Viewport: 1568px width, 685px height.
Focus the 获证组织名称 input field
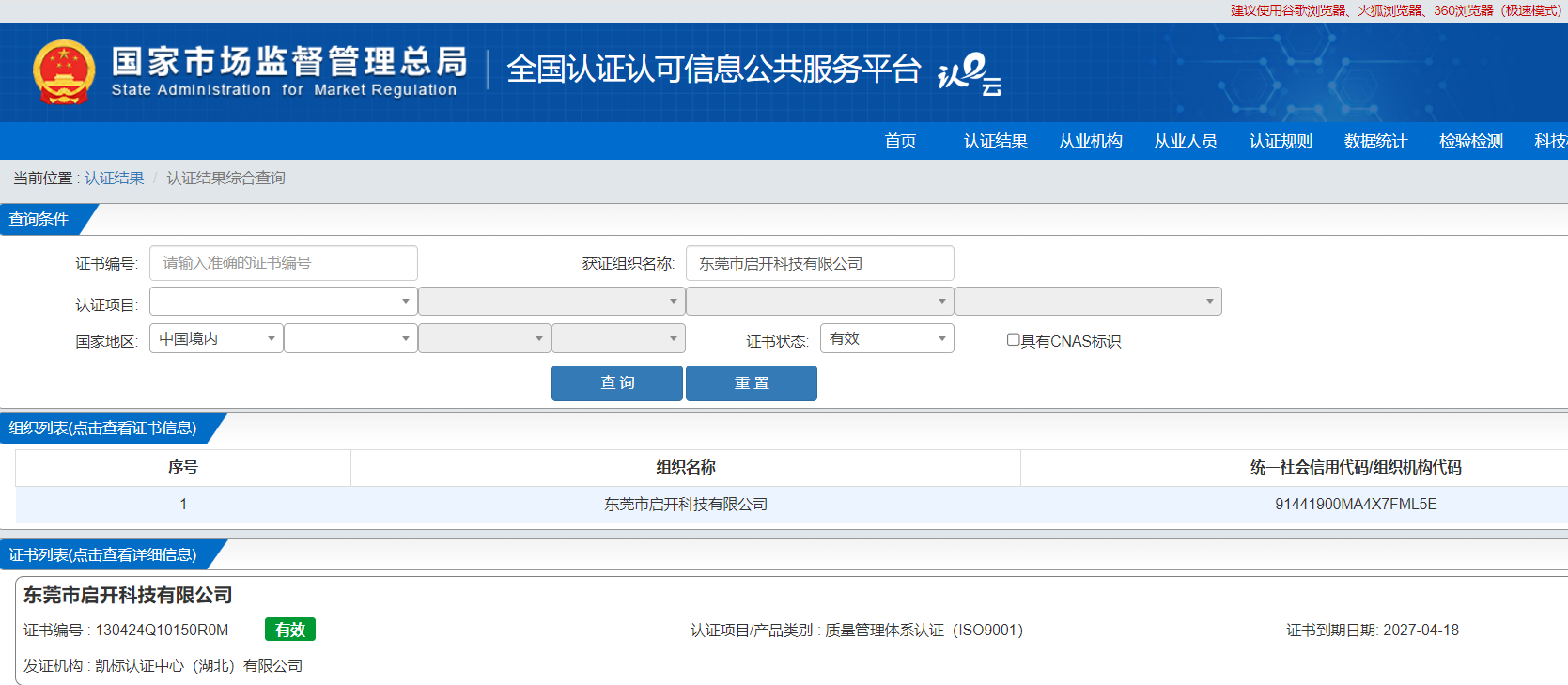tap(820, 263)
